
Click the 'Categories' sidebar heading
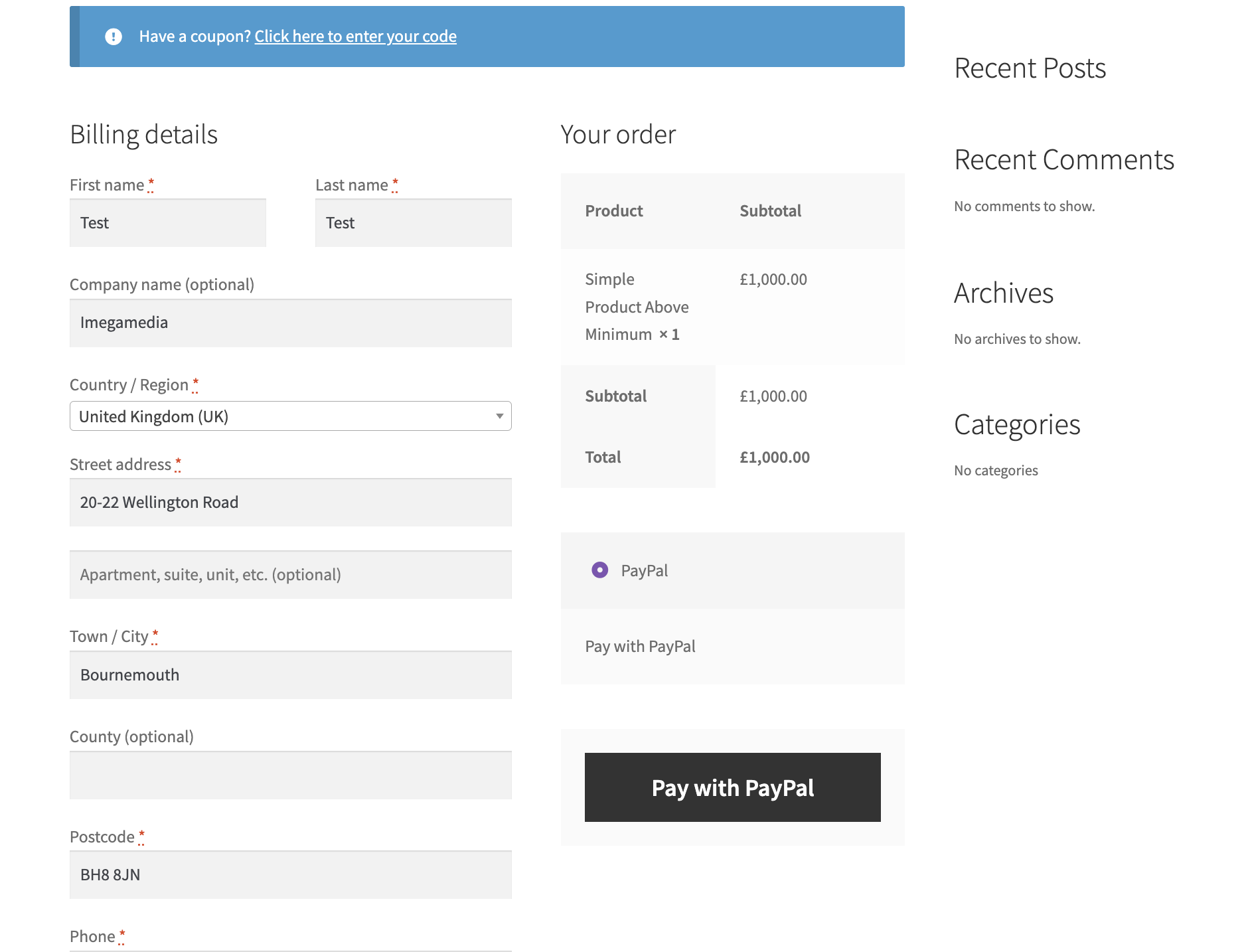click(1017, 425)
